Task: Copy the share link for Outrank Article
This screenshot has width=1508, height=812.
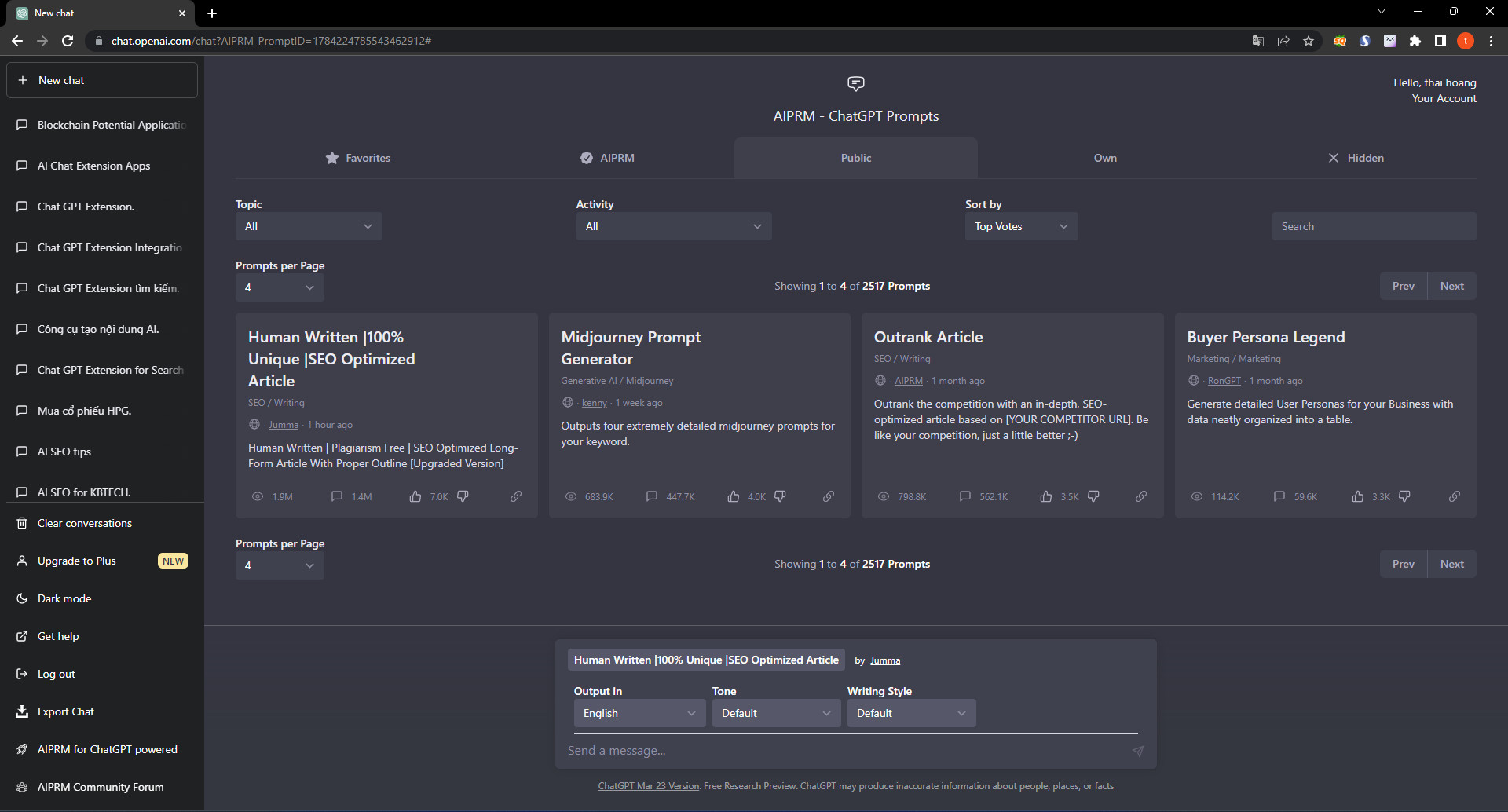Action: pyautogui.click(x=1141, y=496)
